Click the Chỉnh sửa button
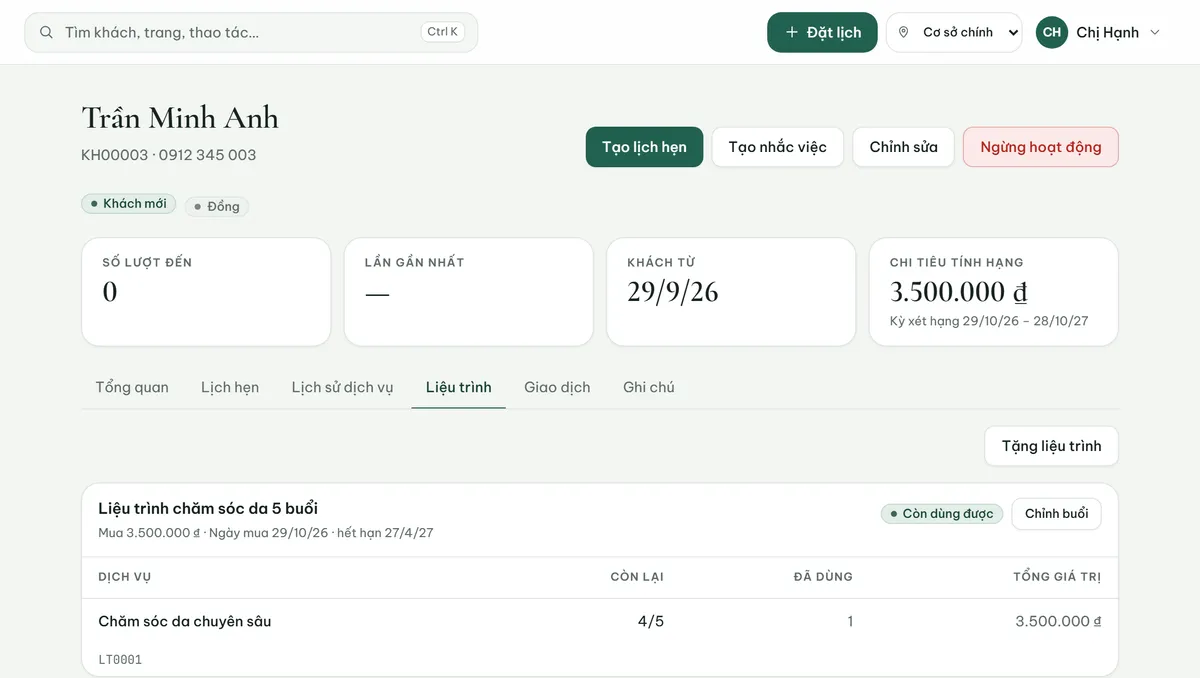Viewport: 1200px width, 678px height. (903, 147)
